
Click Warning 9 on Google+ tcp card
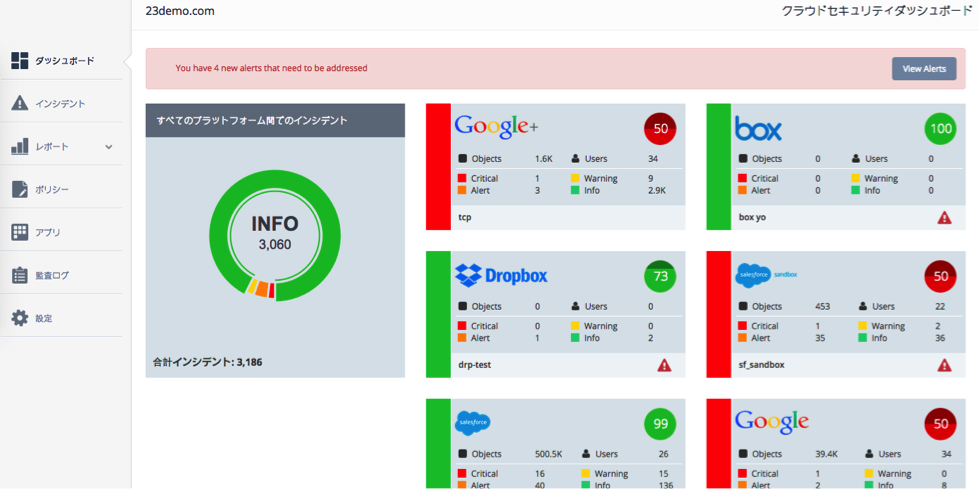(651, 179)
